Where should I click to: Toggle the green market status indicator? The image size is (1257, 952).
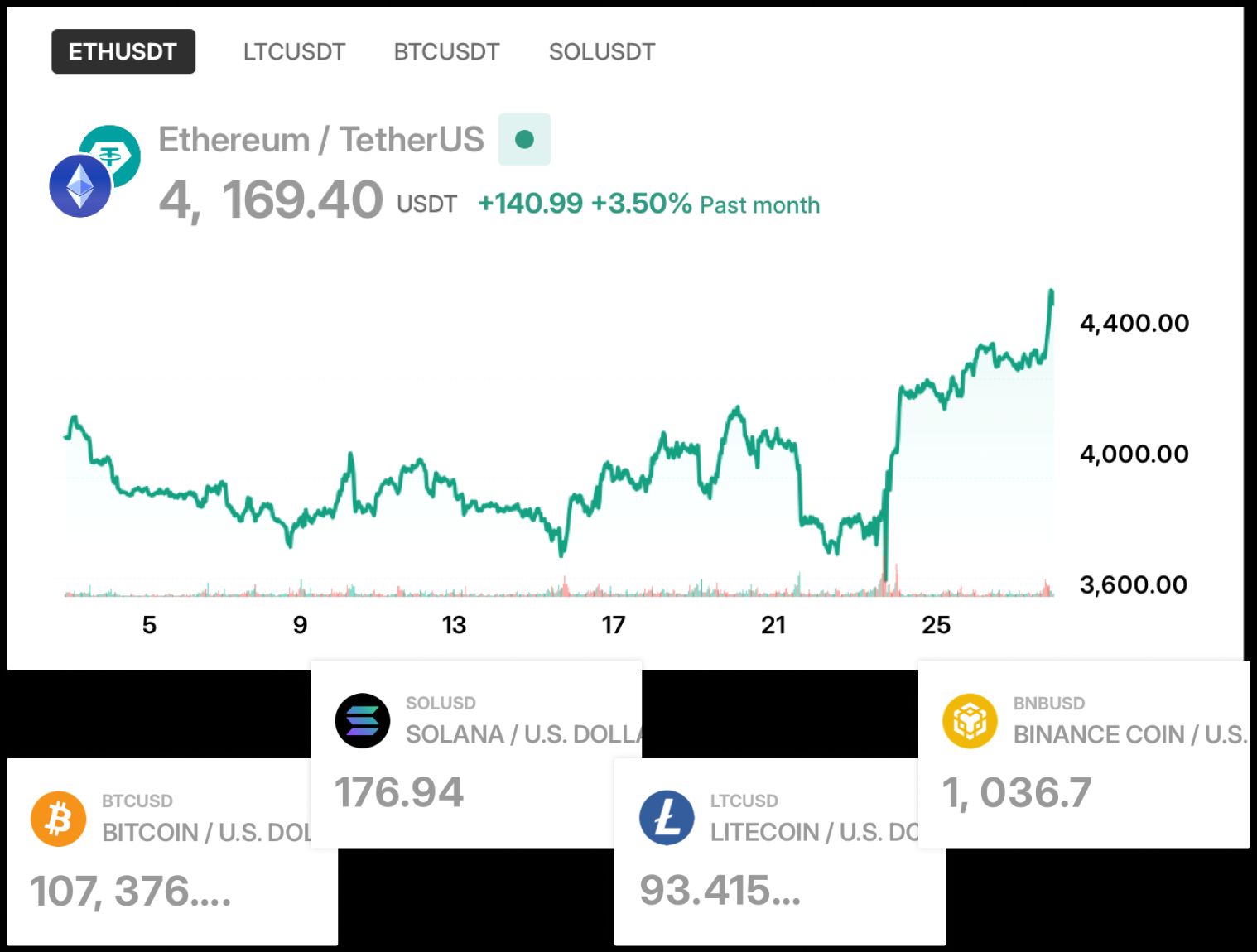click(524, 139)
